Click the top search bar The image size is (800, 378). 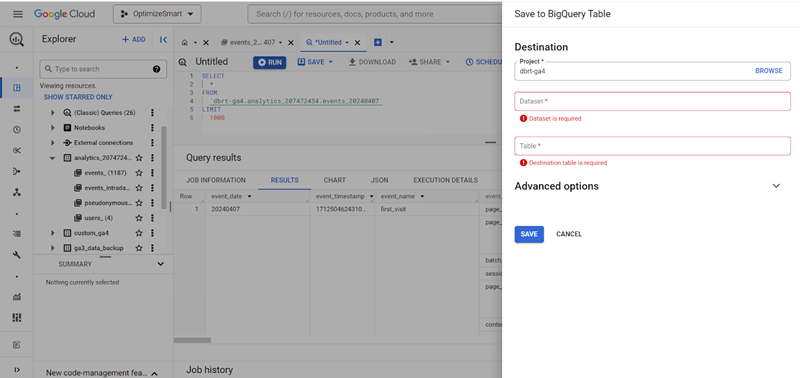pyautogui.click(x=375, y=14)
